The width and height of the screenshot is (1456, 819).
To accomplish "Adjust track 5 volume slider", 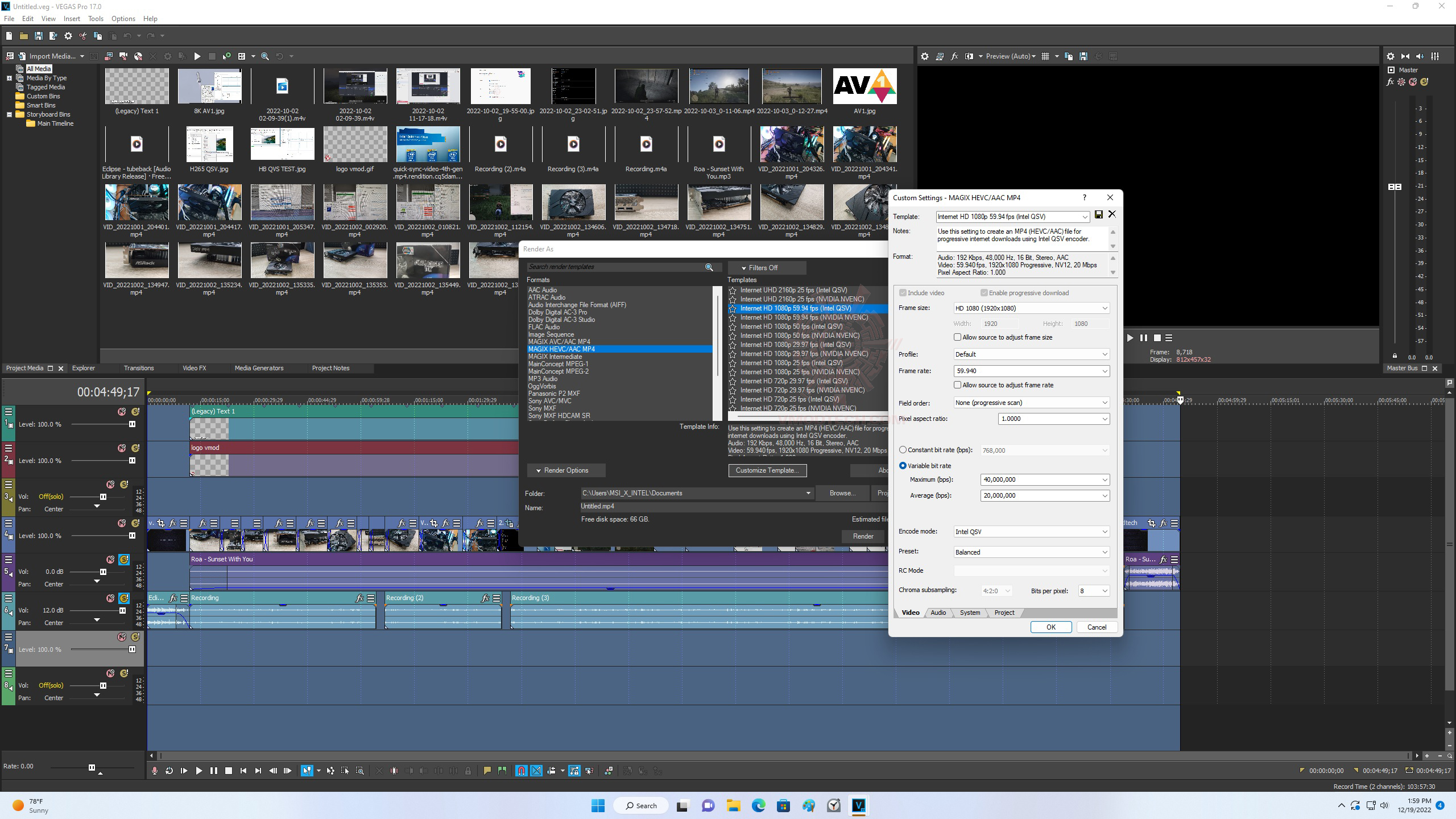I will tap(103, 572).
